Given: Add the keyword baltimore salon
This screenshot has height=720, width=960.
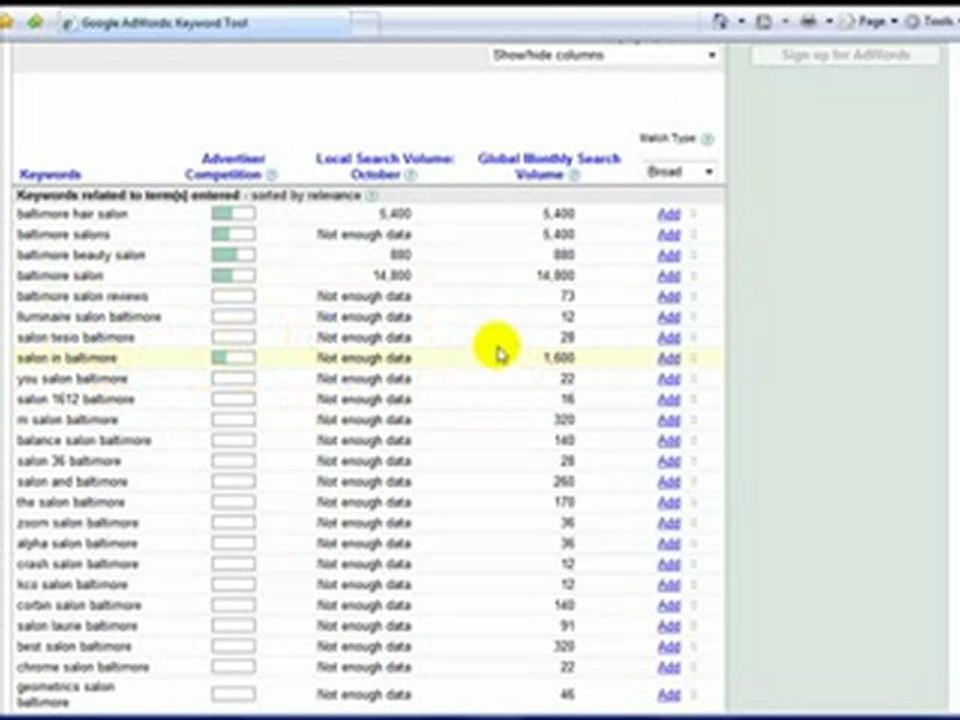Looking at the screenshot, I should (x=669, y=276).
